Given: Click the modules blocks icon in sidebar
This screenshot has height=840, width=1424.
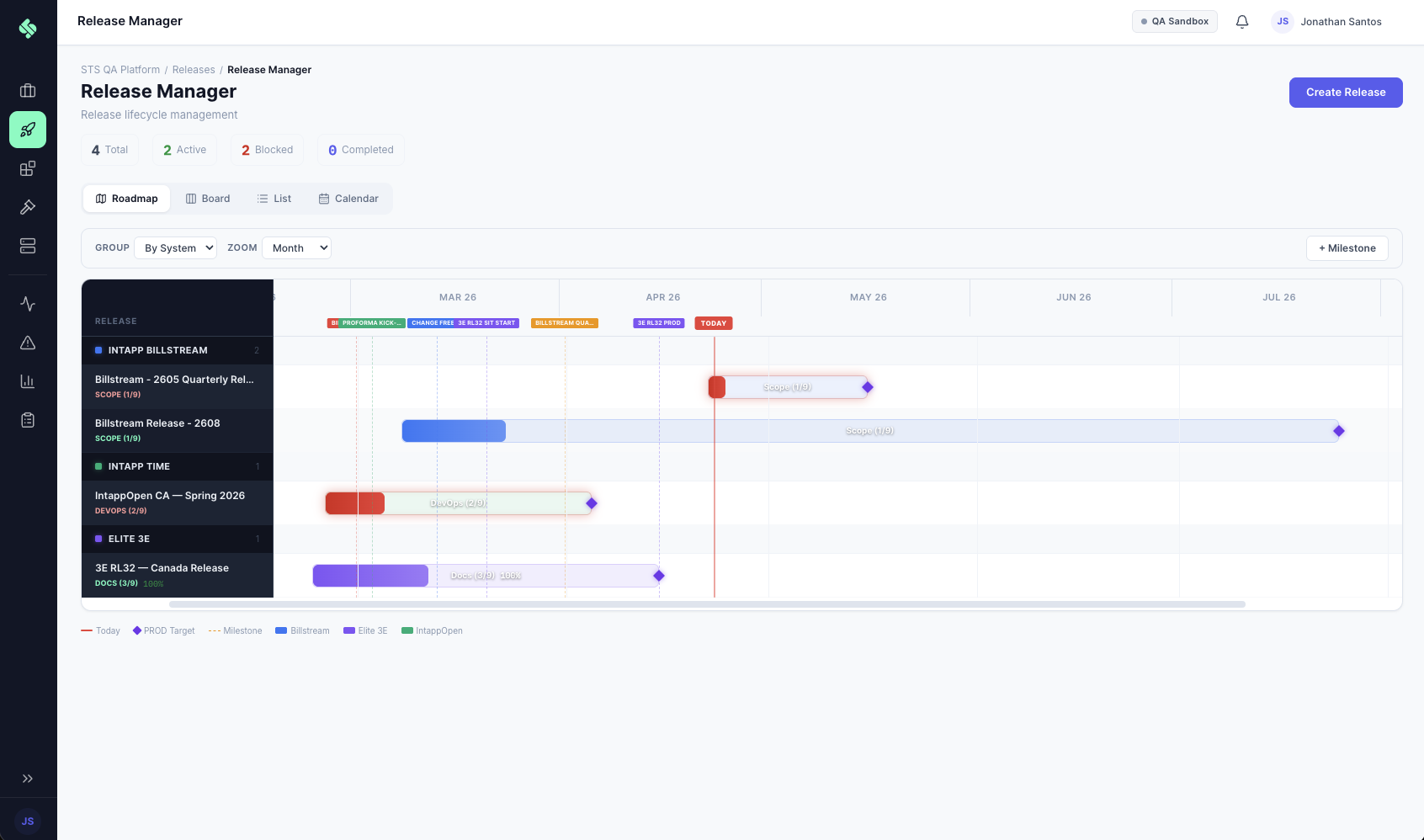Looking at the screenshot, I should 28,168.
